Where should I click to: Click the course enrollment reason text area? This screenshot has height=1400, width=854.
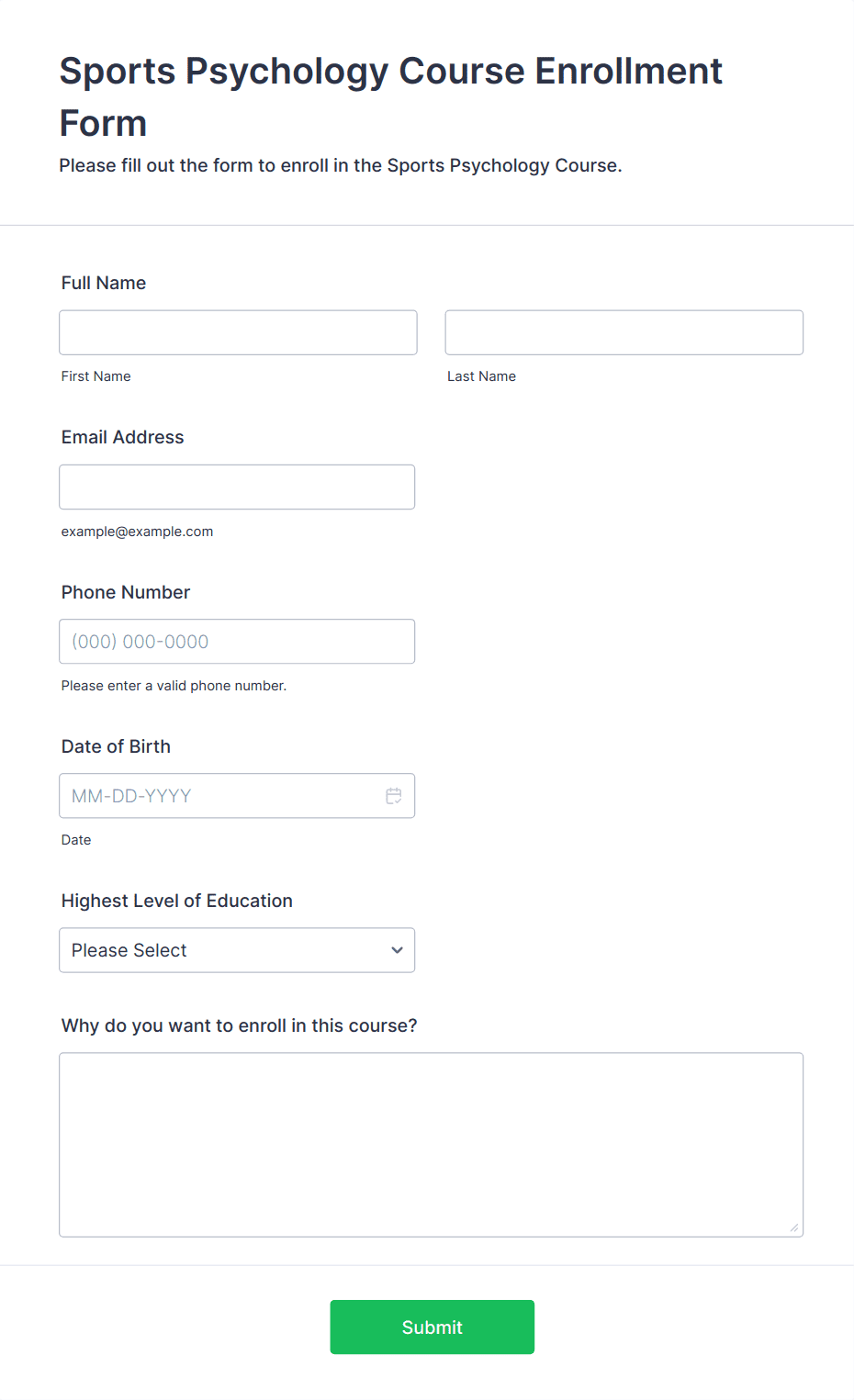coord(432,1145)
